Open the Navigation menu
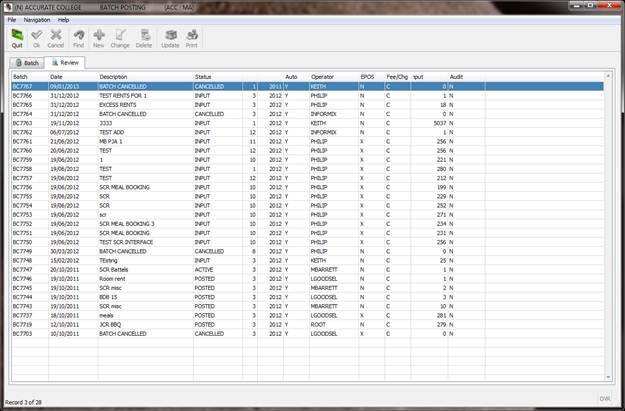The image size is (625, 411). [x=37, y=19]
